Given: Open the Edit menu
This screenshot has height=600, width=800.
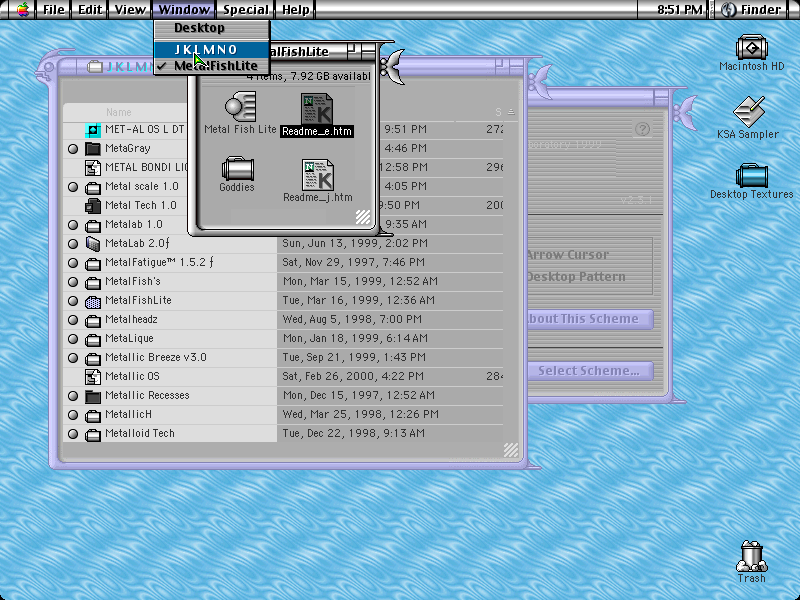Looking at the screenshot, I should coord(90,9).
